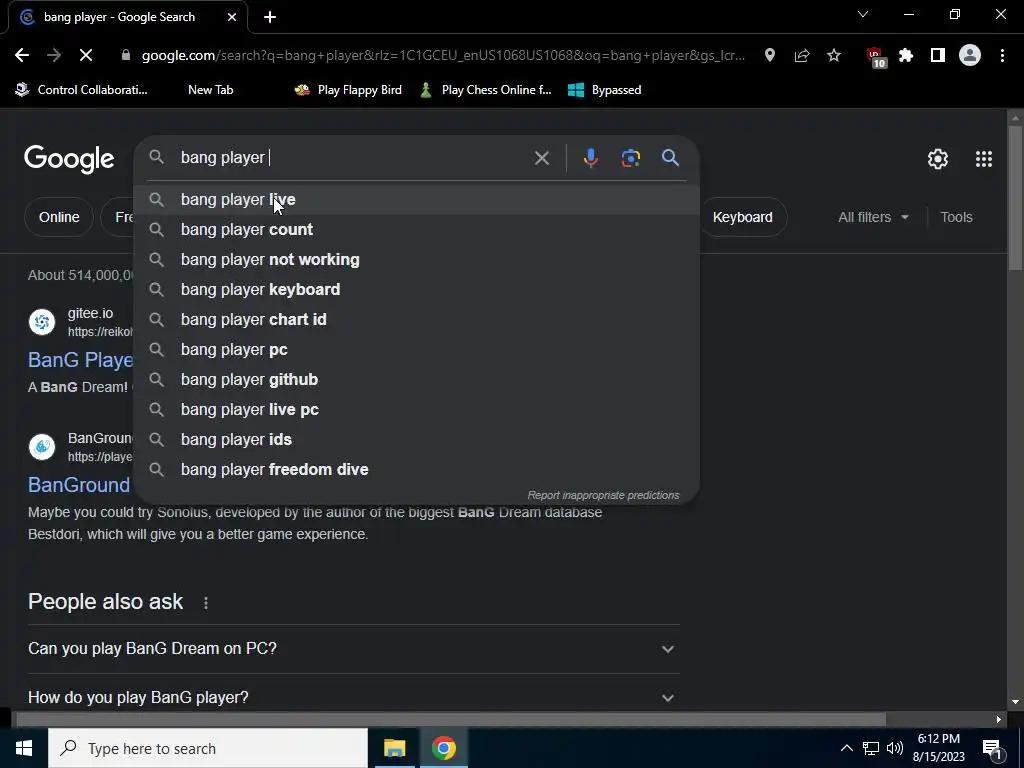Select suggestion bang player live pc
The height and width of the screenshot is (768, 1024).
tap(417, 410)
